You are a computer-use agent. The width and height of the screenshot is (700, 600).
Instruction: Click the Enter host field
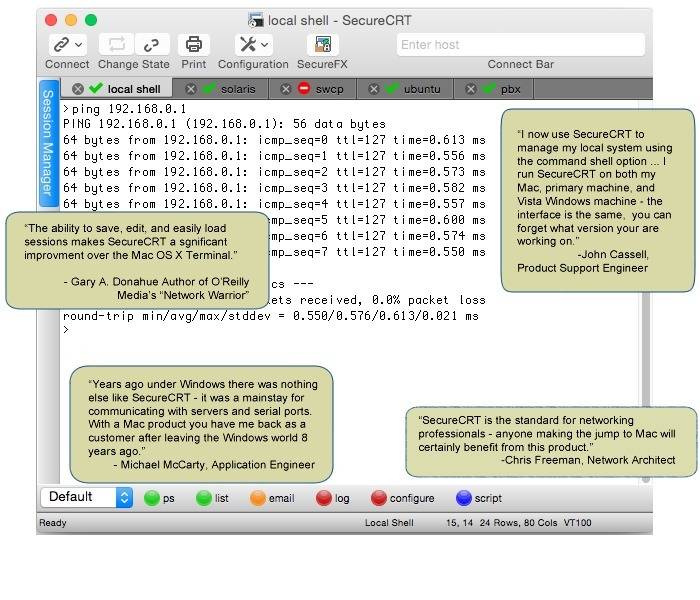click(521, 45)
